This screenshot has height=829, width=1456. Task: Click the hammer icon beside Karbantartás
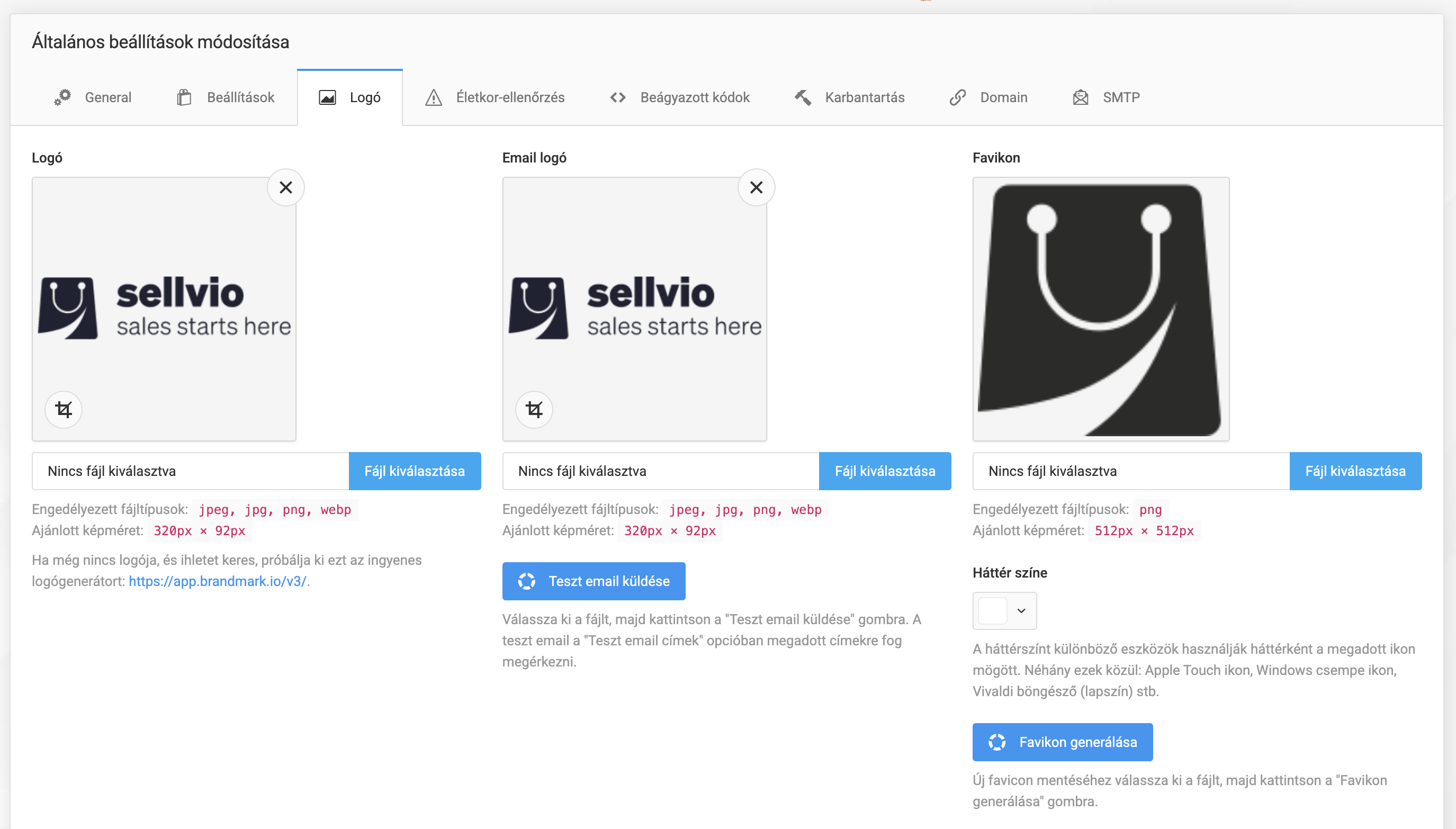pyautogui.click(x=803, y=97)
